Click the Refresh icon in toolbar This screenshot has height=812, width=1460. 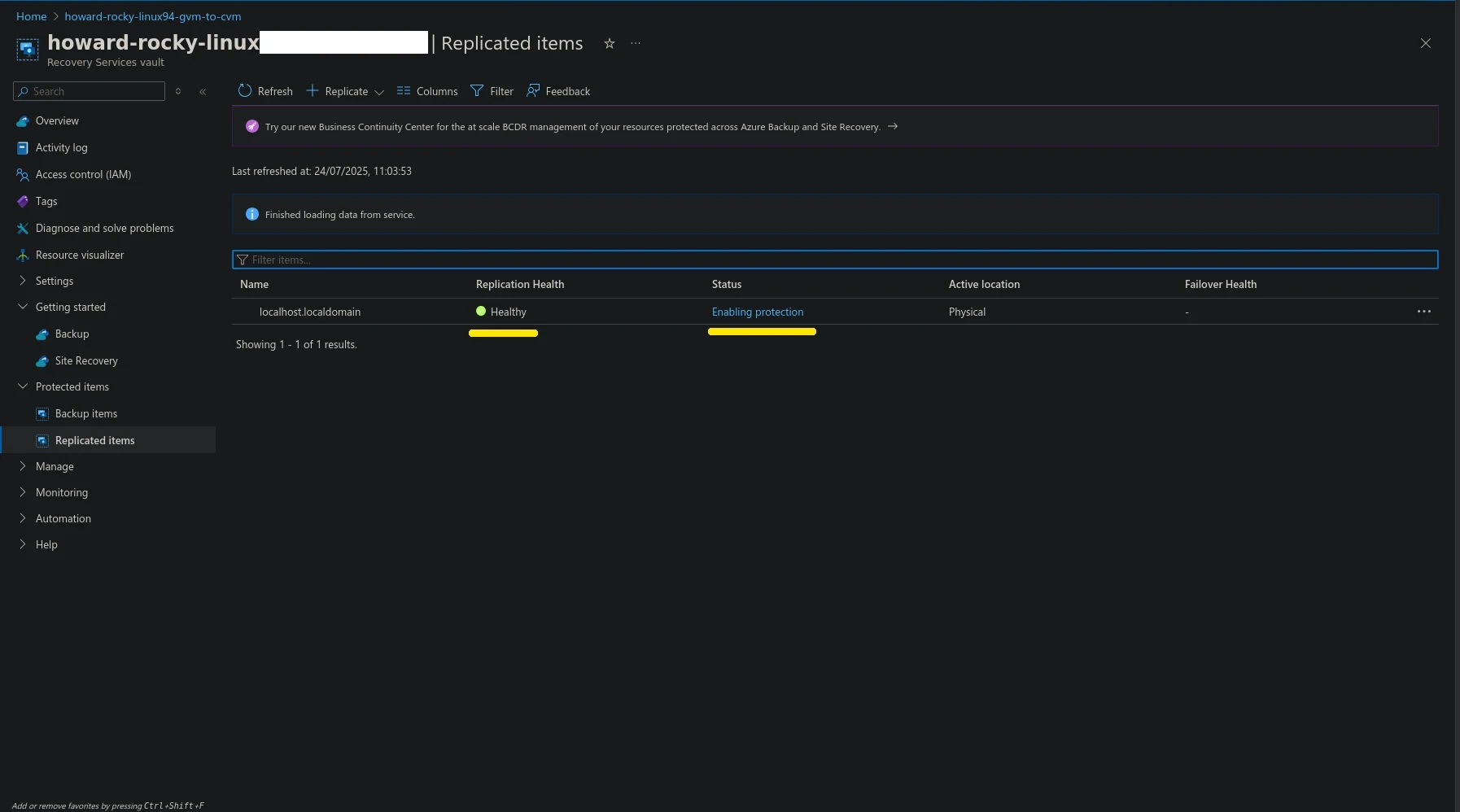tap(245, 90)
